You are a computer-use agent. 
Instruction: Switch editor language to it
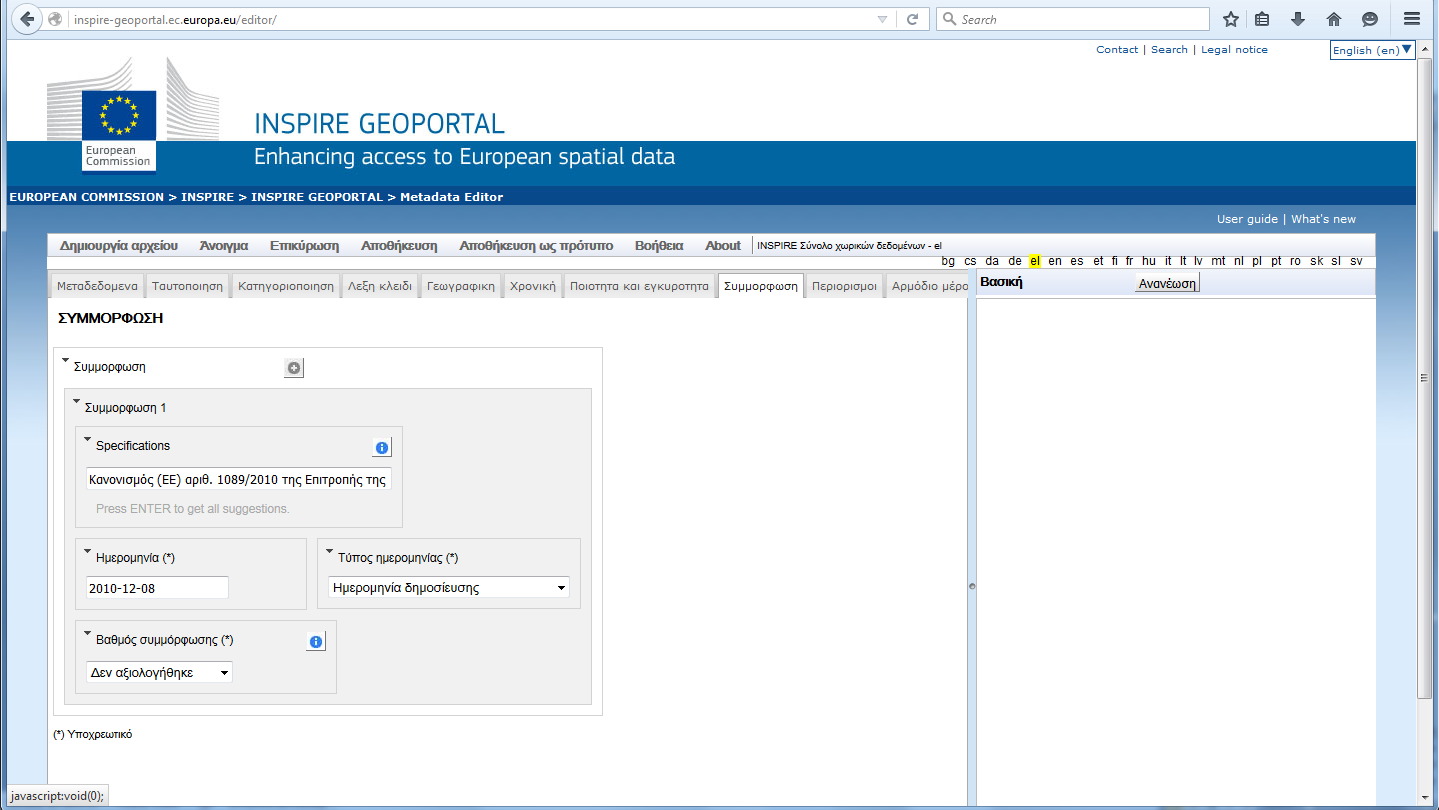[x=1168, y=261]
